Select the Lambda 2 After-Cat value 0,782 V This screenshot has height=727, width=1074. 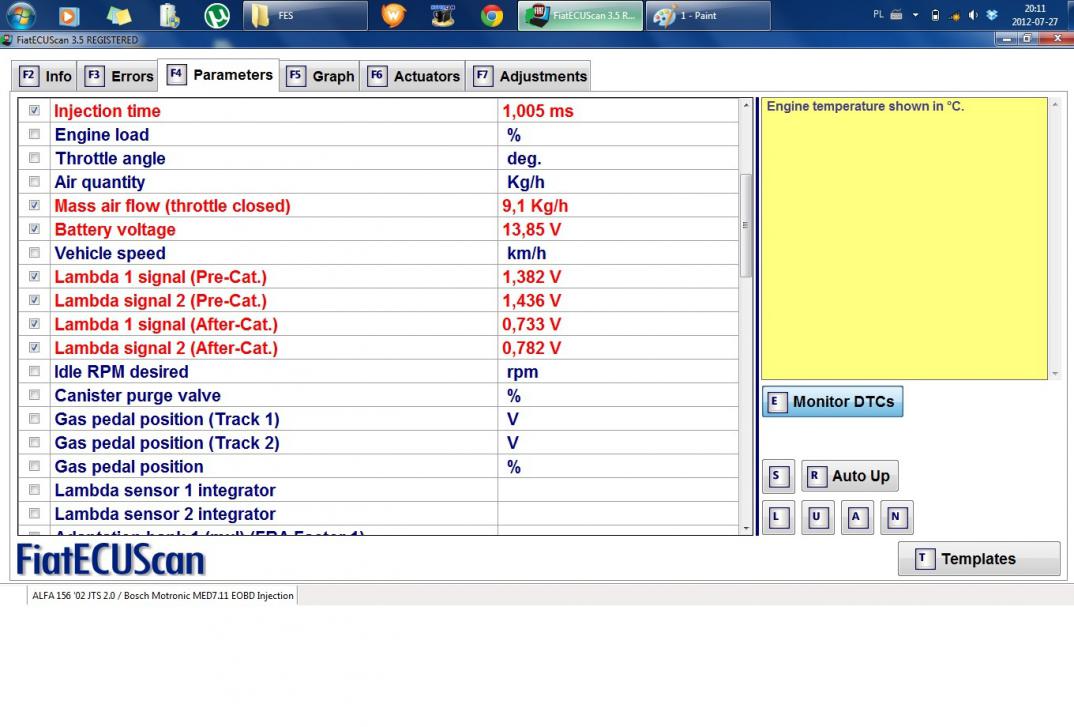[532, 348]
